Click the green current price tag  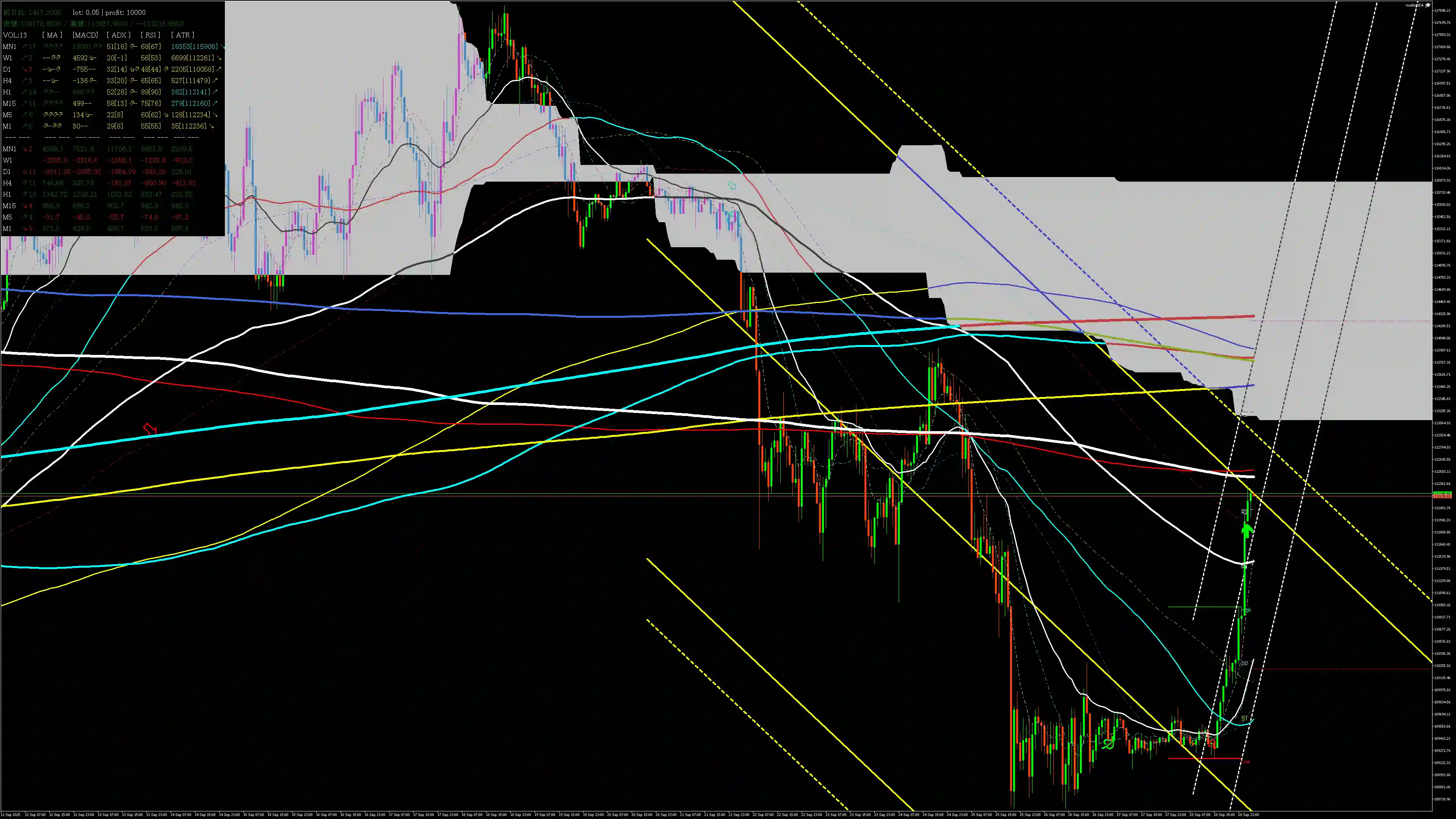tap(1443, 493)
